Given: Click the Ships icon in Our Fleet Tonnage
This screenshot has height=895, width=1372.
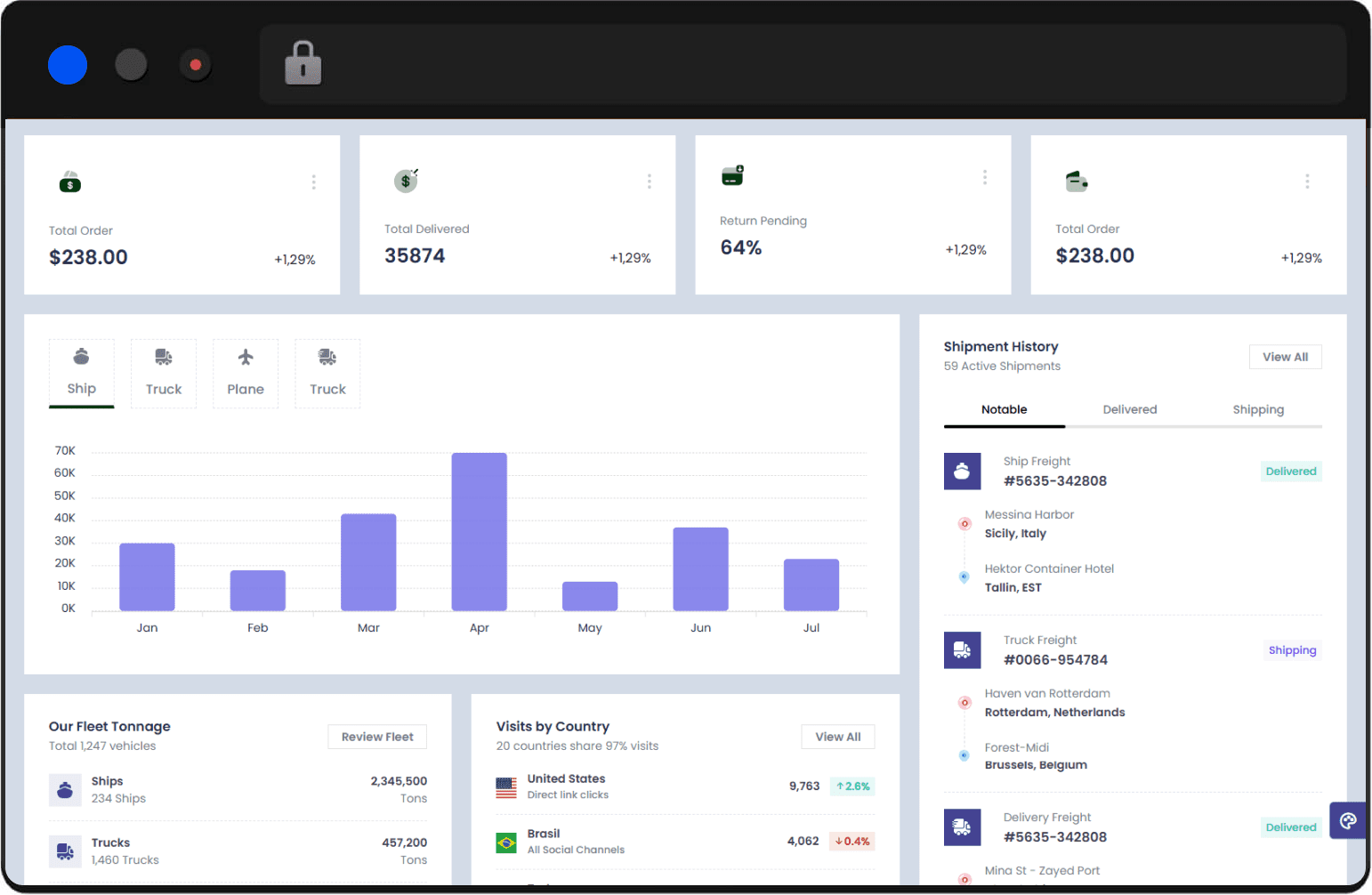Looking at the screenshot, I should tap(65, 790).
